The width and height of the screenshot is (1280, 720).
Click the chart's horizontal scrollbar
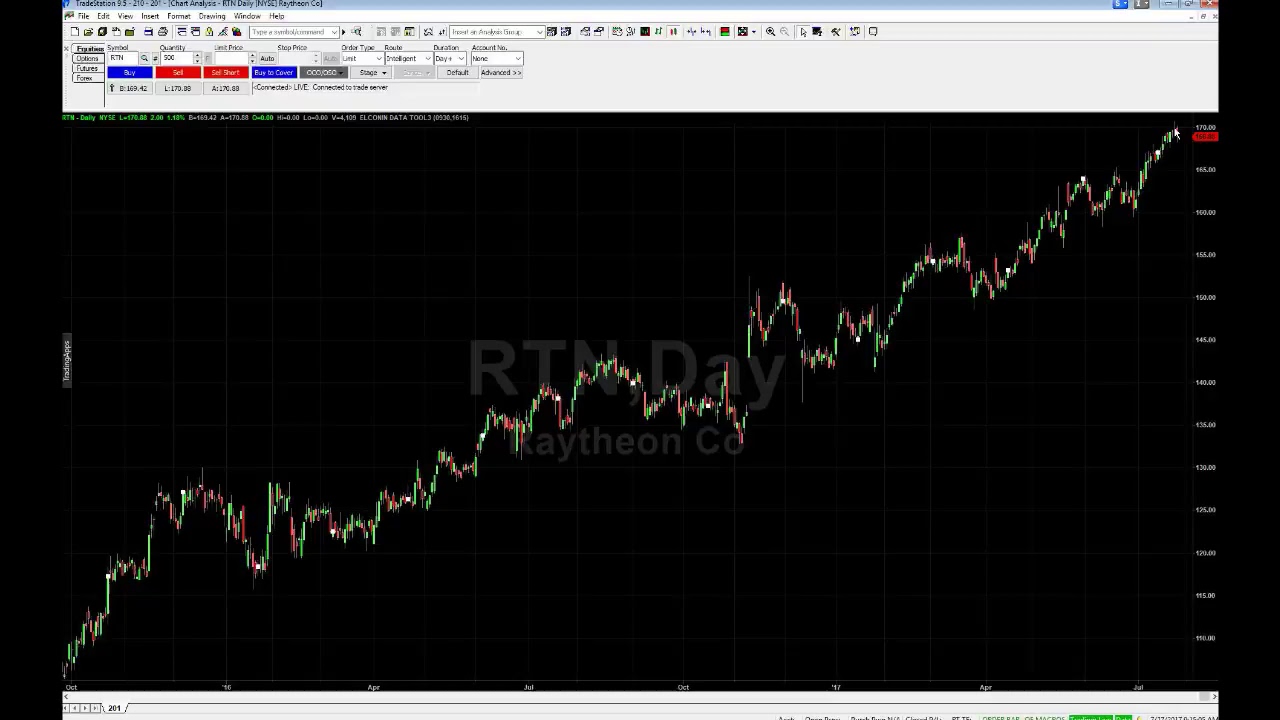640,696
